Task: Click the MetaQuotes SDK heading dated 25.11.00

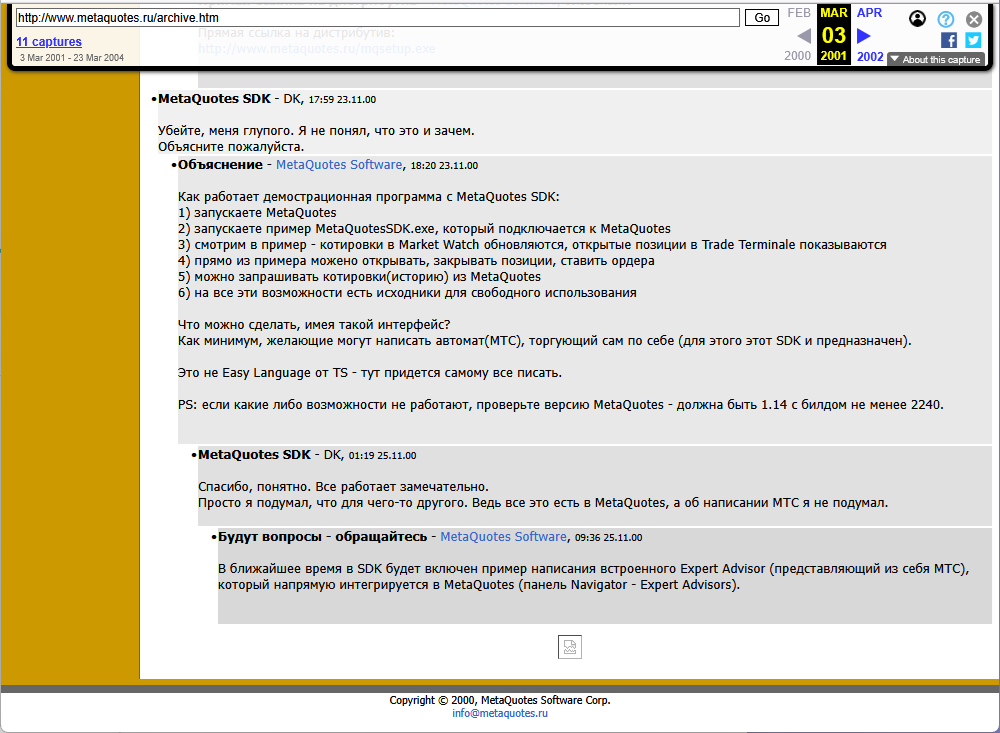Action: pyautogui.click(x=254, y=455)
